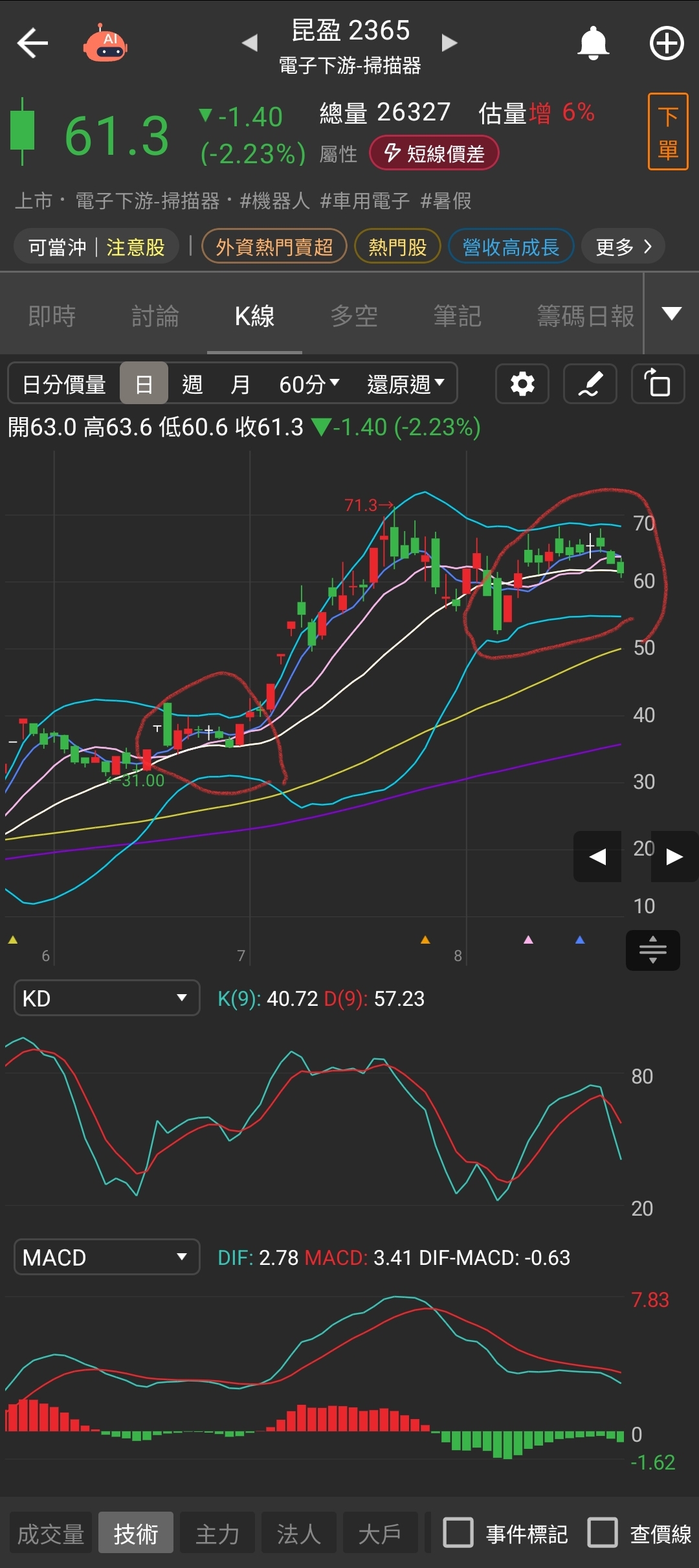699x1568 pixels.
Task: Open MACD indicator dropdown
Action: 107,1257
